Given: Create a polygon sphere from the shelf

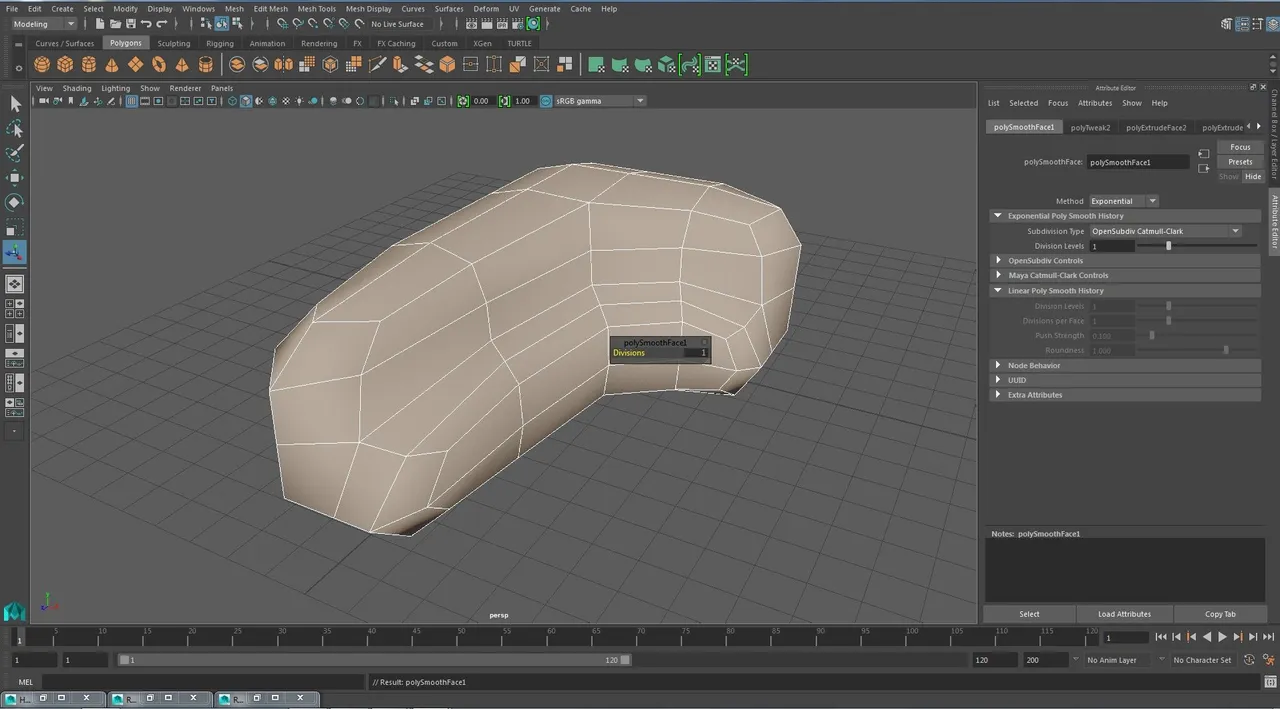Looking at the screenshot, I should 42,65.
